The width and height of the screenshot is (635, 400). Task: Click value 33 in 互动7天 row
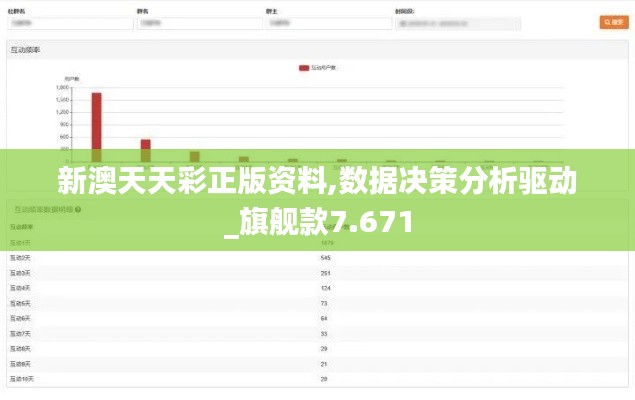[x=324, y=334]
